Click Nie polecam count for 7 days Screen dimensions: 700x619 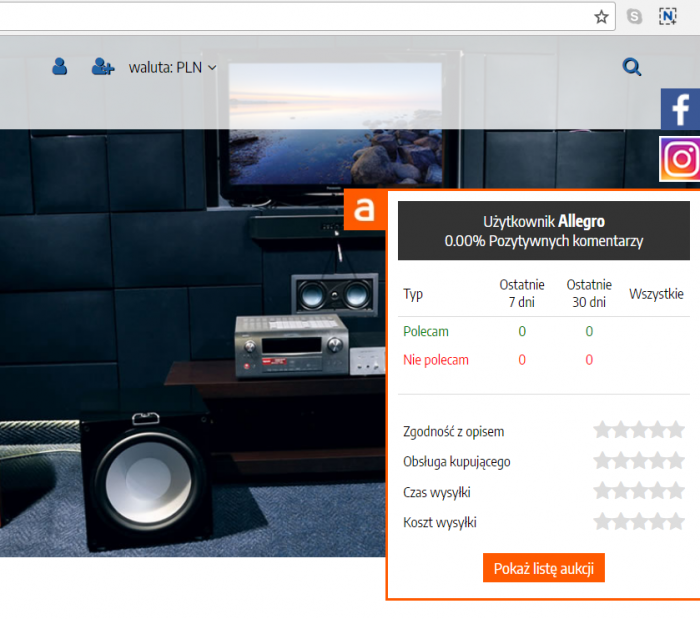pyautogui.click(x=522, y=360)
